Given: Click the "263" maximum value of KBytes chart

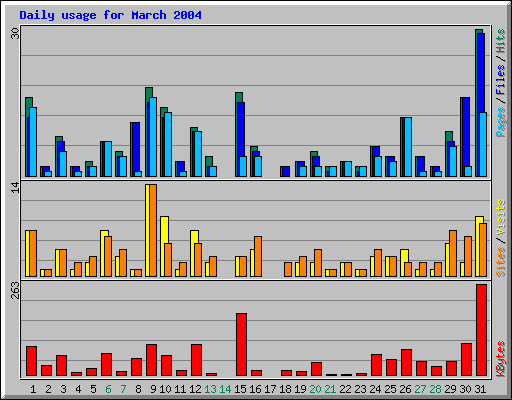Looking at the screenshot, I should (x=15, y=290).
